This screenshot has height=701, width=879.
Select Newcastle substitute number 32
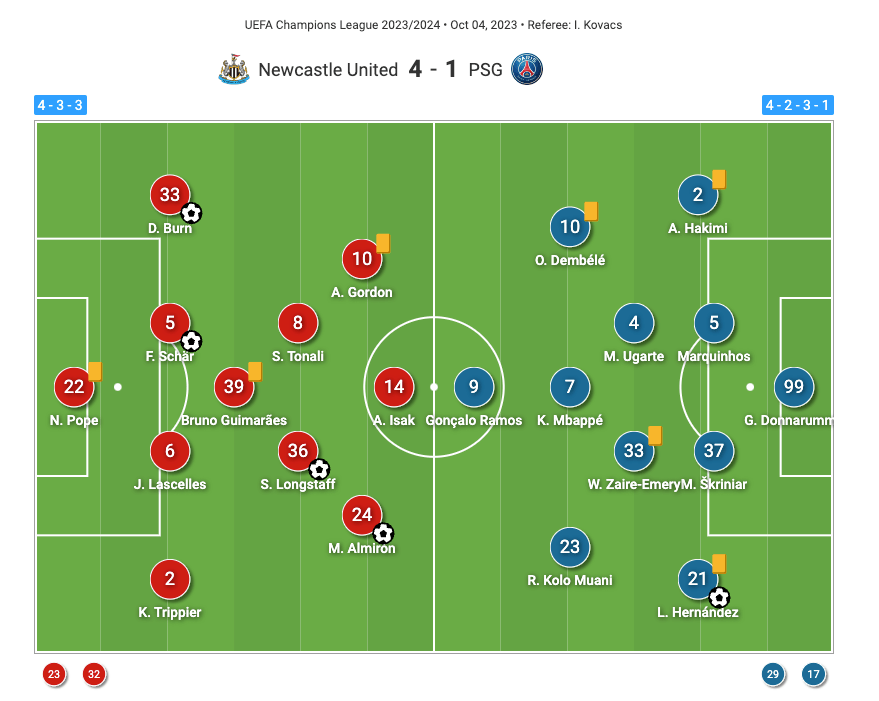93,675
